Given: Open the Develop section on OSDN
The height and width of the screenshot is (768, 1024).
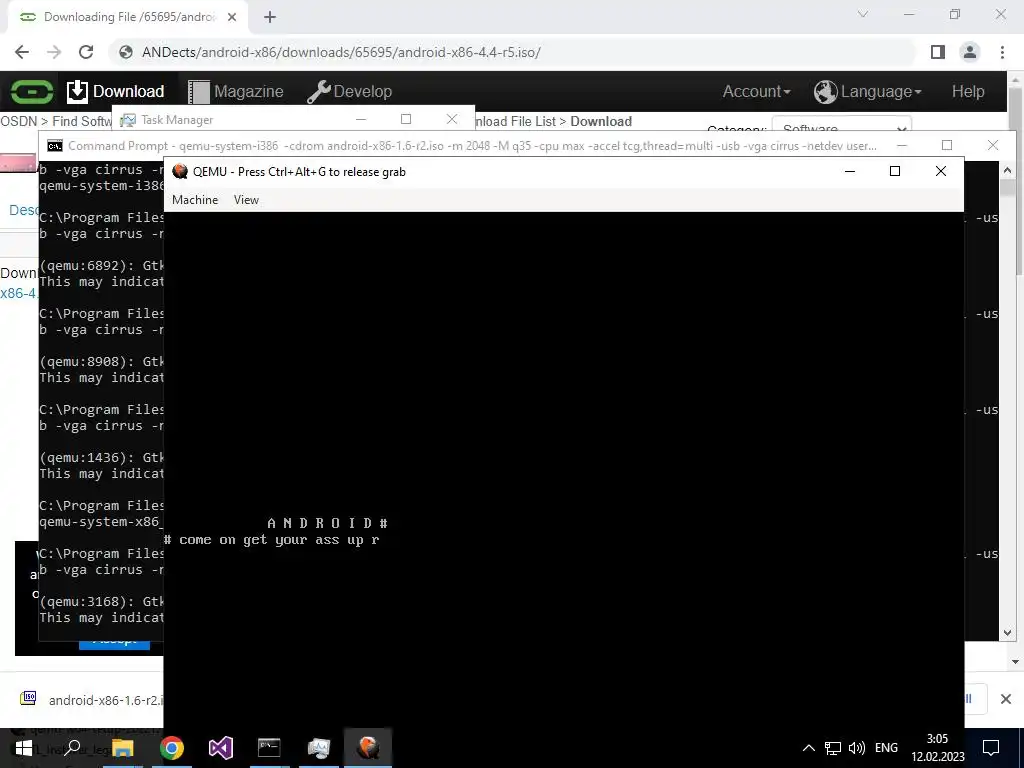Looking at the screenshot, I should (349, 91).
